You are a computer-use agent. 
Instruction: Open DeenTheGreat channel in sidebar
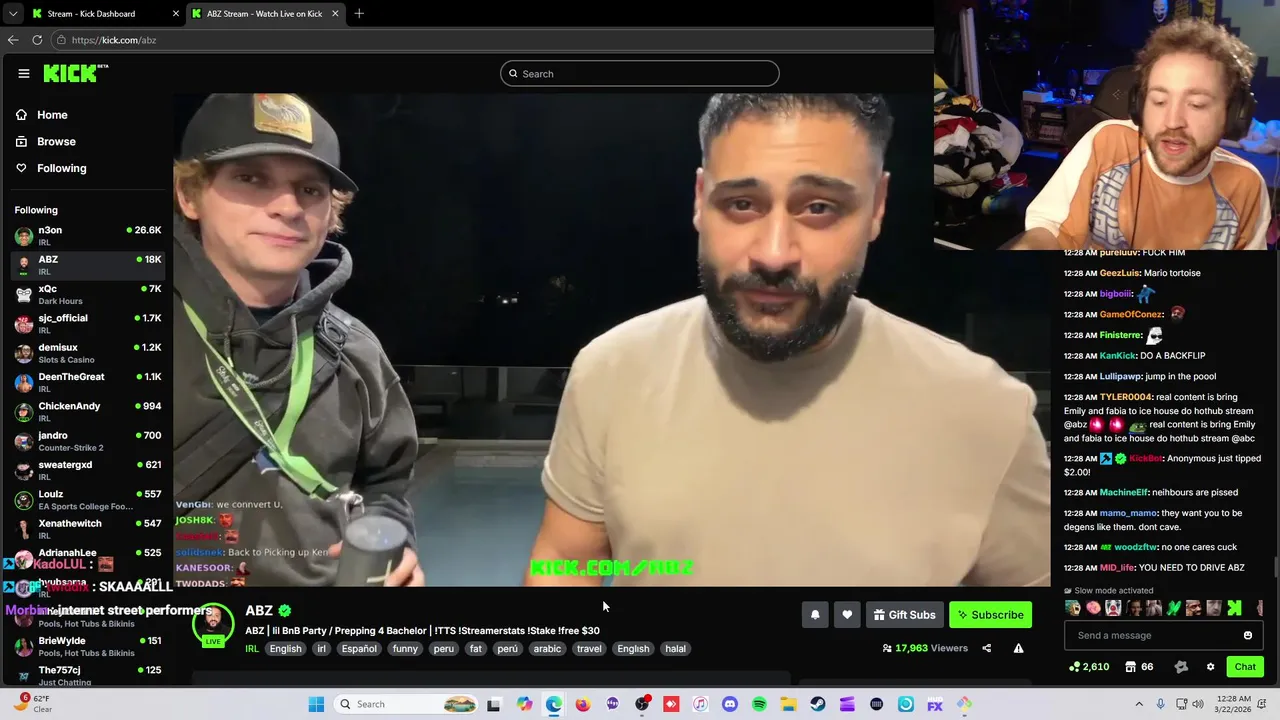click(x=88, y=382)
